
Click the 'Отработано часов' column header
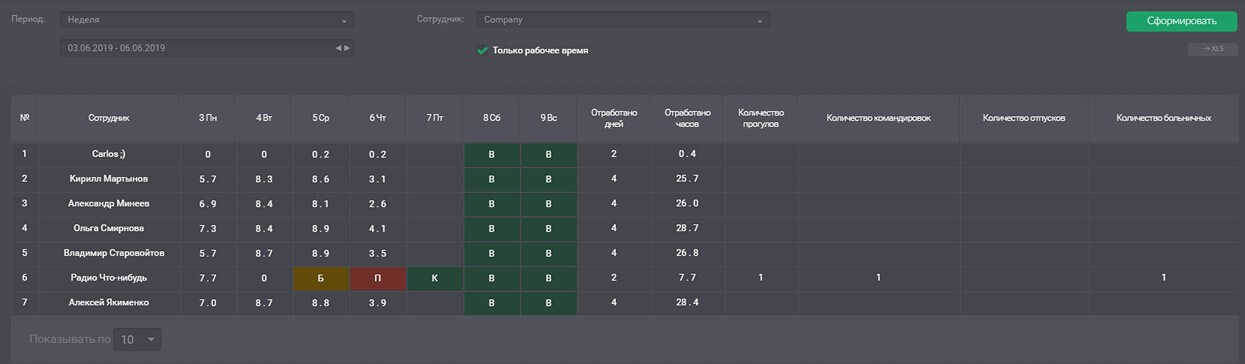click(687, 118)
